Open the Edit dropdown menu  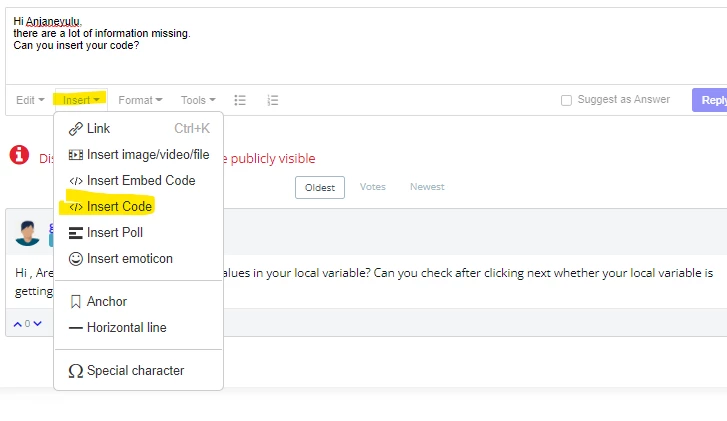pyautogui.click(x=30, y=100)
